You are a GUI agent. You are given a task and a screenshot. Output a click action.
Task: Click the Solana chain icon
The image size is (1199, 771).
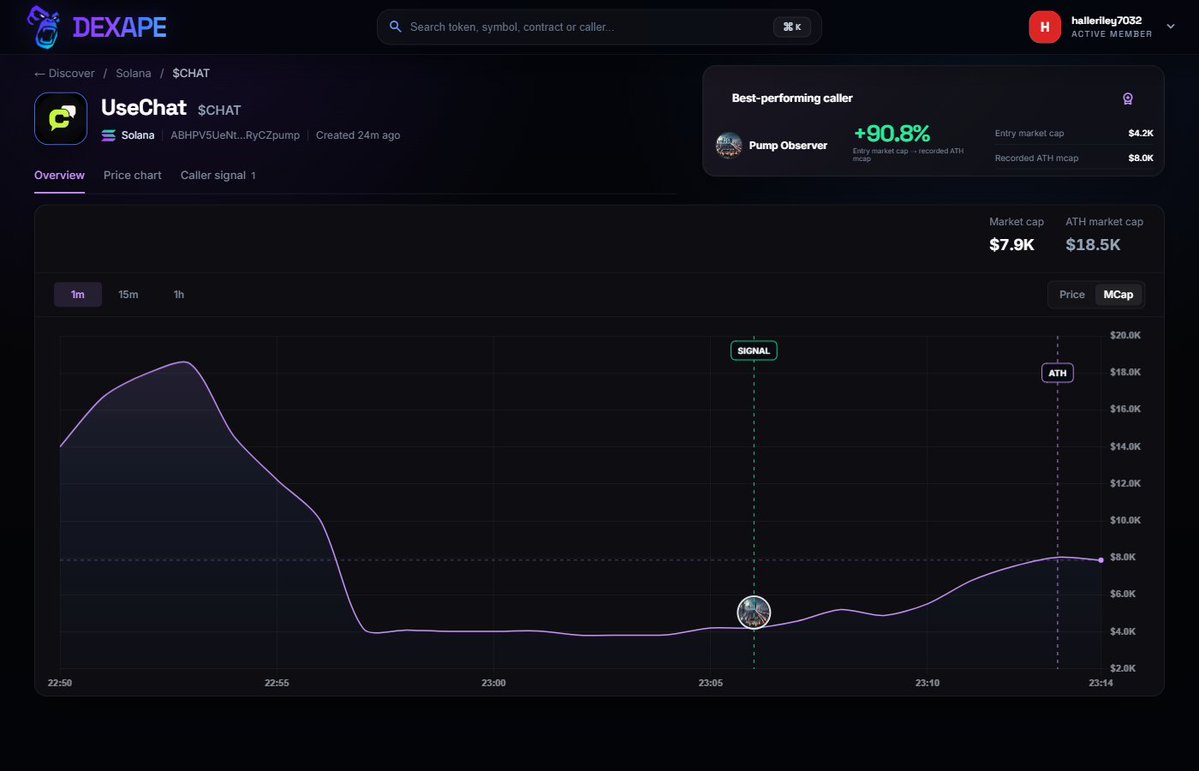click(109, 135)
